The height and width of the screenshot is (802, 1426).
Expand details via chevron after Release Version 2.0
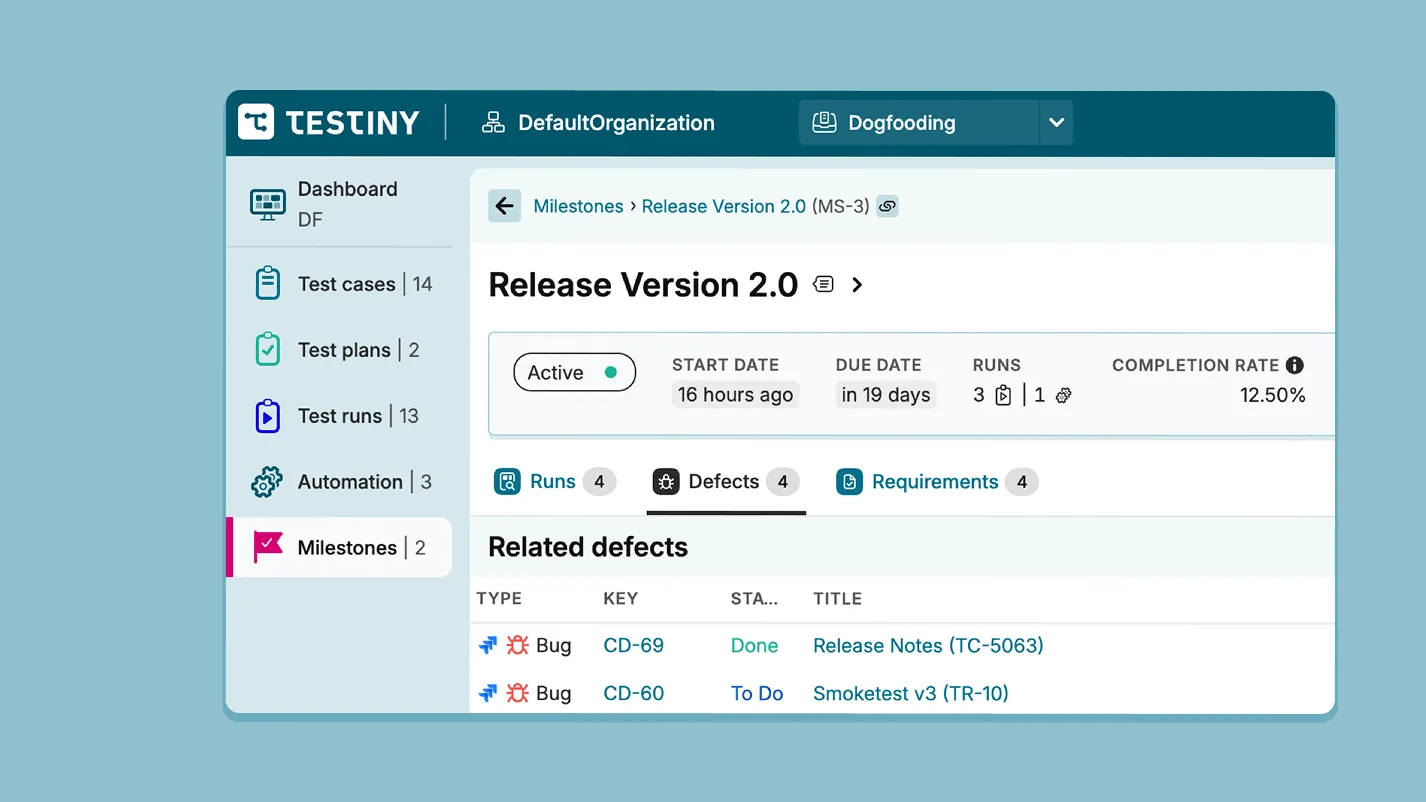click(x=857, y=284)
